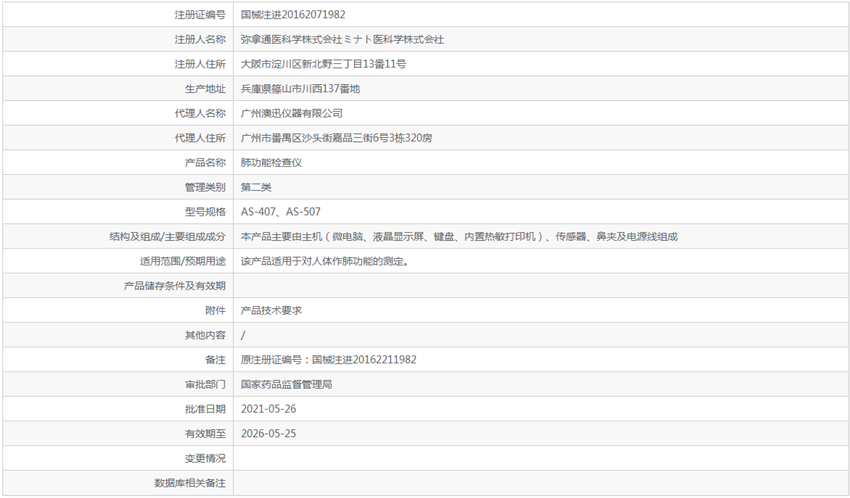850x498 pixels.
Task: Click the 注册人名称 label
Action: pyautogui.click(x=200, y=40)
